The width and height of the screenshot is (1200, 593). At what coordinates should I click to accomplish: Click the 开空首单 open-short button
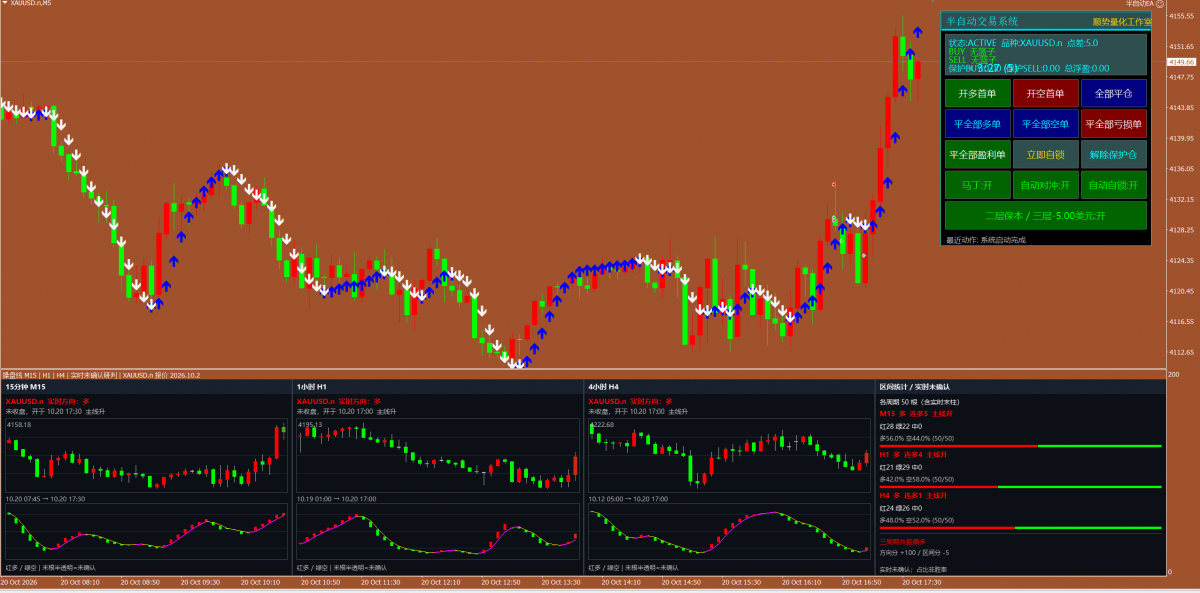(1045, 93)
